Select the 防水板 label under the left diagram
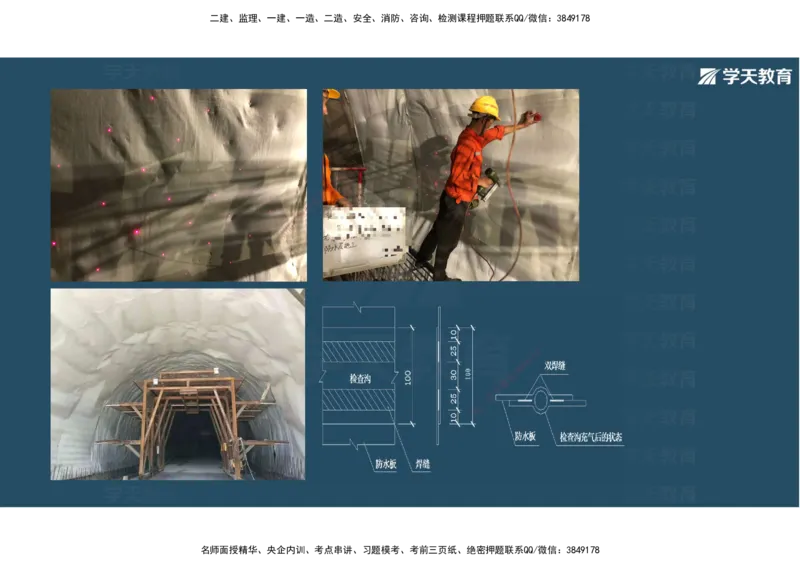This screenshot has height=566, width=800. click(386, 465)
